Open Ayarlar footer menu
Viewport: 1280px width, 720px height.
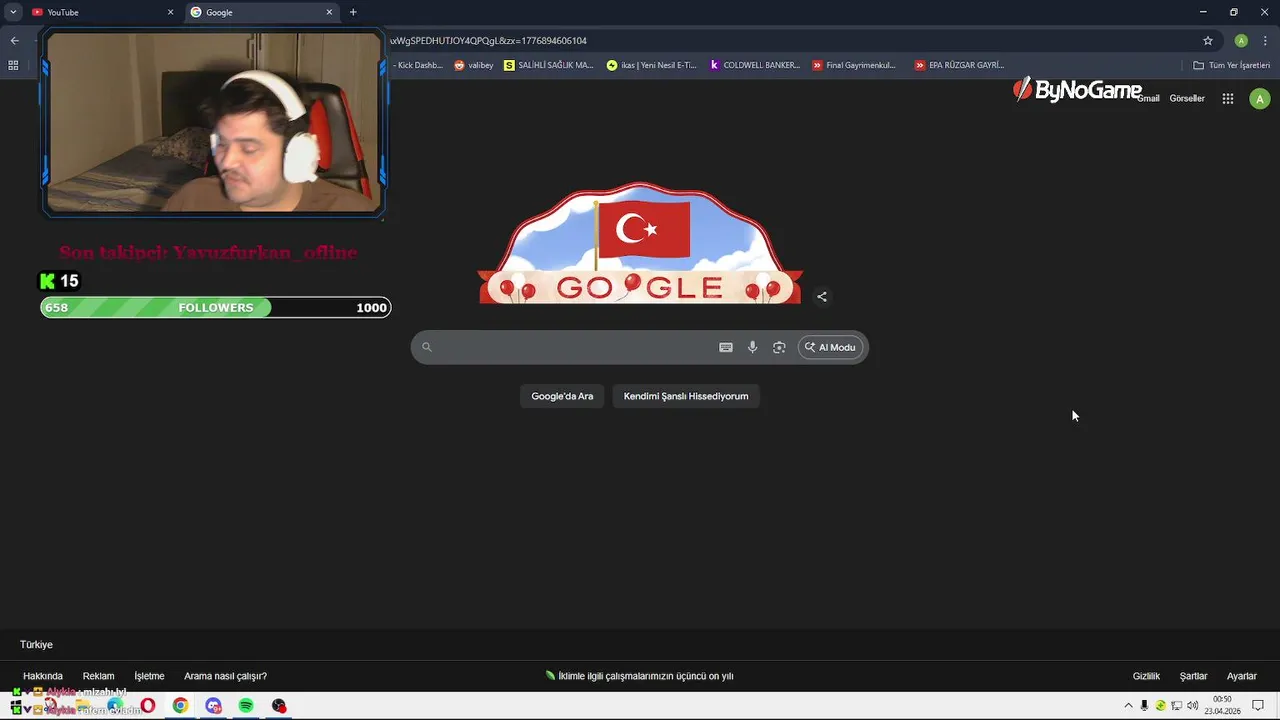[1241, 676]
